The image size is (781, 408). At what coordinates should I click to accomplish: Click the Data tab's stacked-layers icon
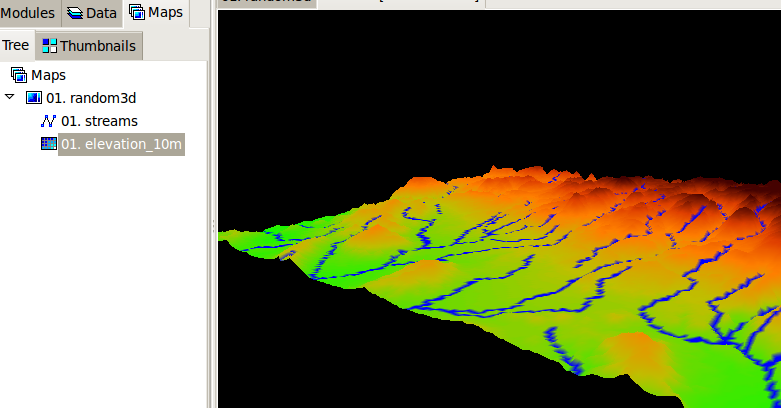coord(75,13)
